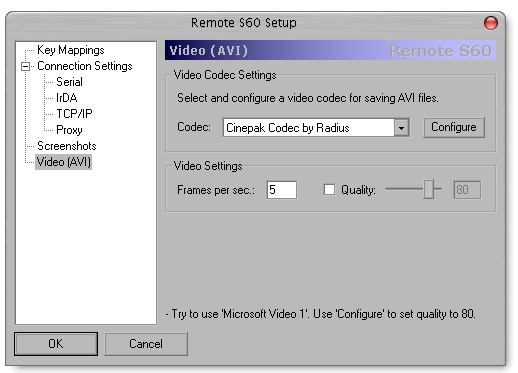This screenshot has height=373, width=518.
Task: Select the Serial connection item
Action: coord(69,82)
